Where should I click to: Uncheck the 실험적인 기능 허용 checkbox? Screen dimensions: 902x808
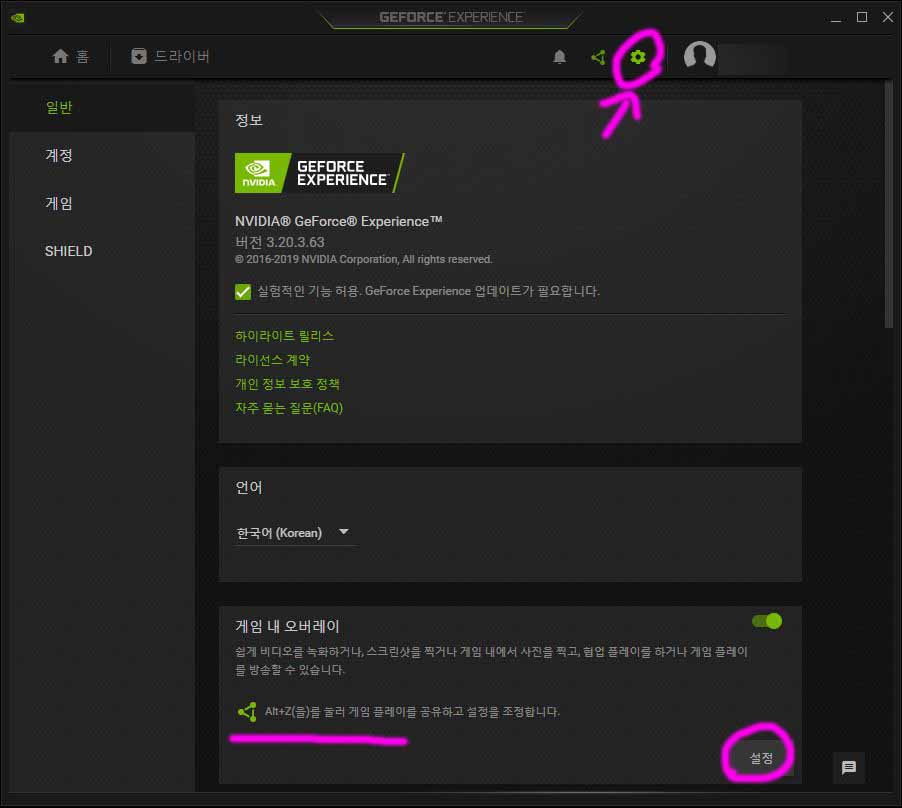243,292
